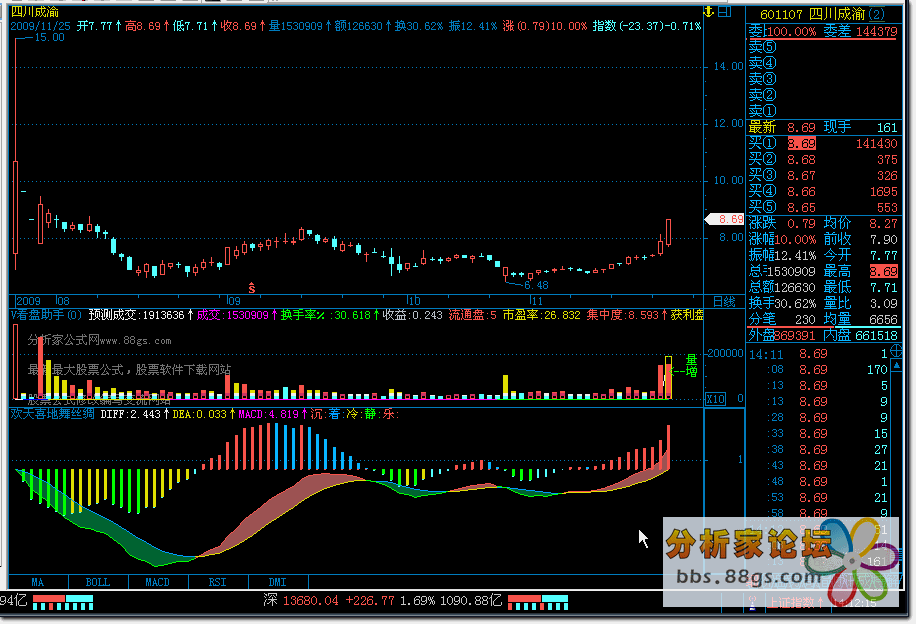Click the 欢天喜地舞丝绸 indicator name
916x624 pixels.
53,412
